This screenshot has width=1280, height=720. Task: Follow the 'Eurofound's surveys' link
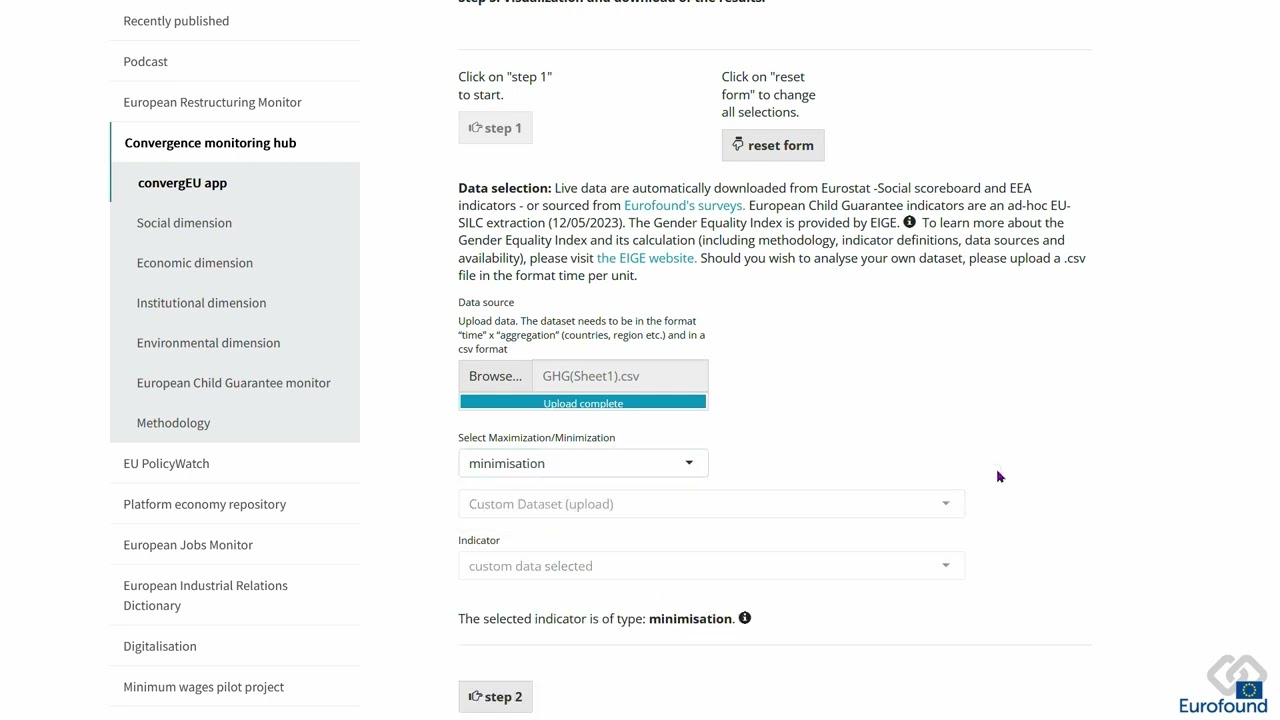[682, 204]
